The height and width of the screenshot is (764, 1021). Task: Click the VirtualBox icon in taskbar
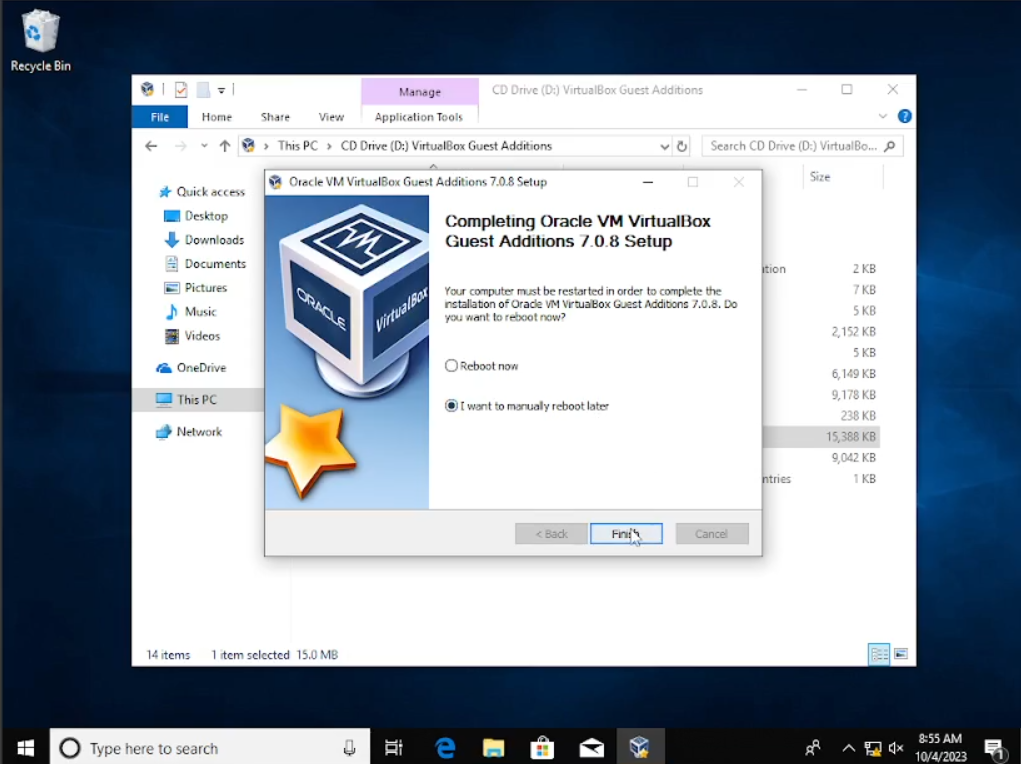click(639, 747)
